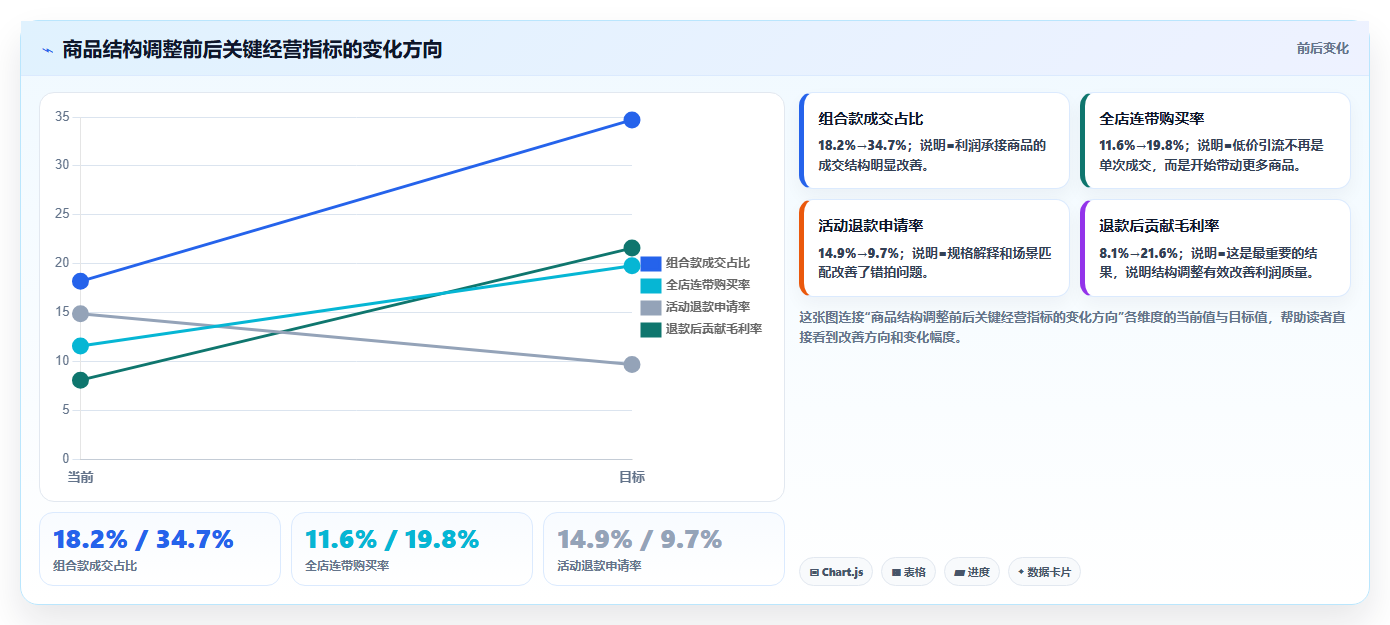Open the 组合款成交占比 insight card

(934, 140)
